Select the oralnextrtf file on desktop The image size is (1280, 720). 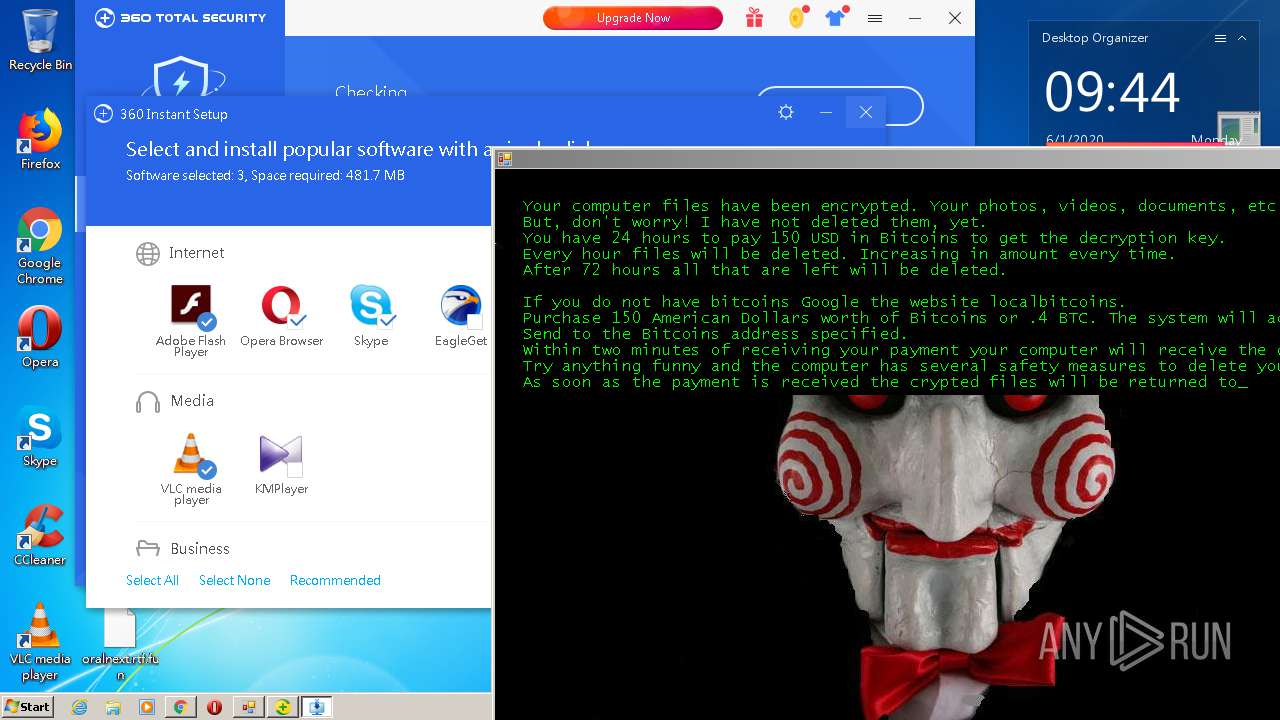[x=120, y=642]
